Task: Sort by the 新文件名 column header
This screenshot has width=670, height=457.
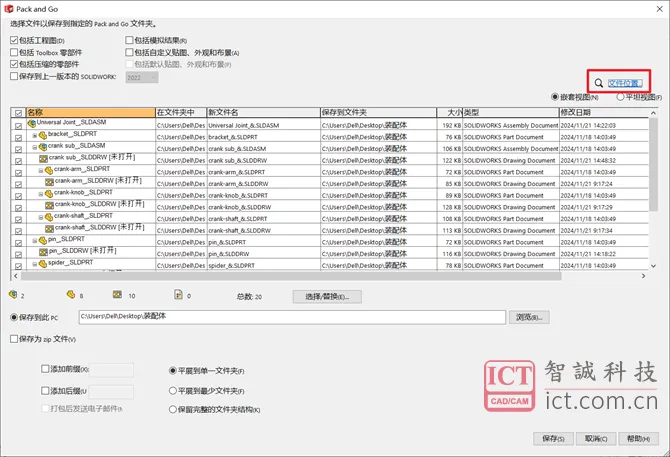Action: 264,112
